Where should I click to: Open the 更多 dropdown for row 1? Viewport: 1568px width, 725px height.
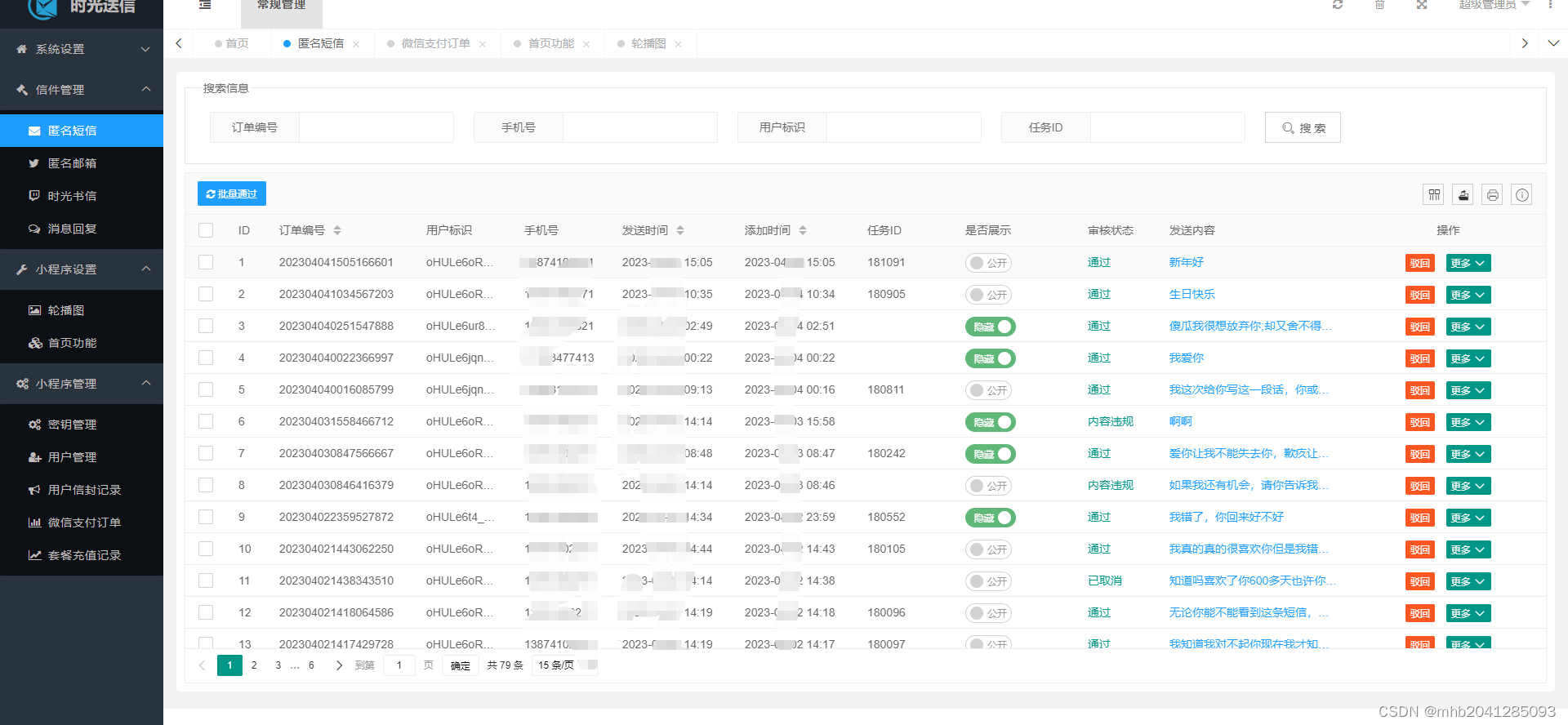[x=1468, y=263]
